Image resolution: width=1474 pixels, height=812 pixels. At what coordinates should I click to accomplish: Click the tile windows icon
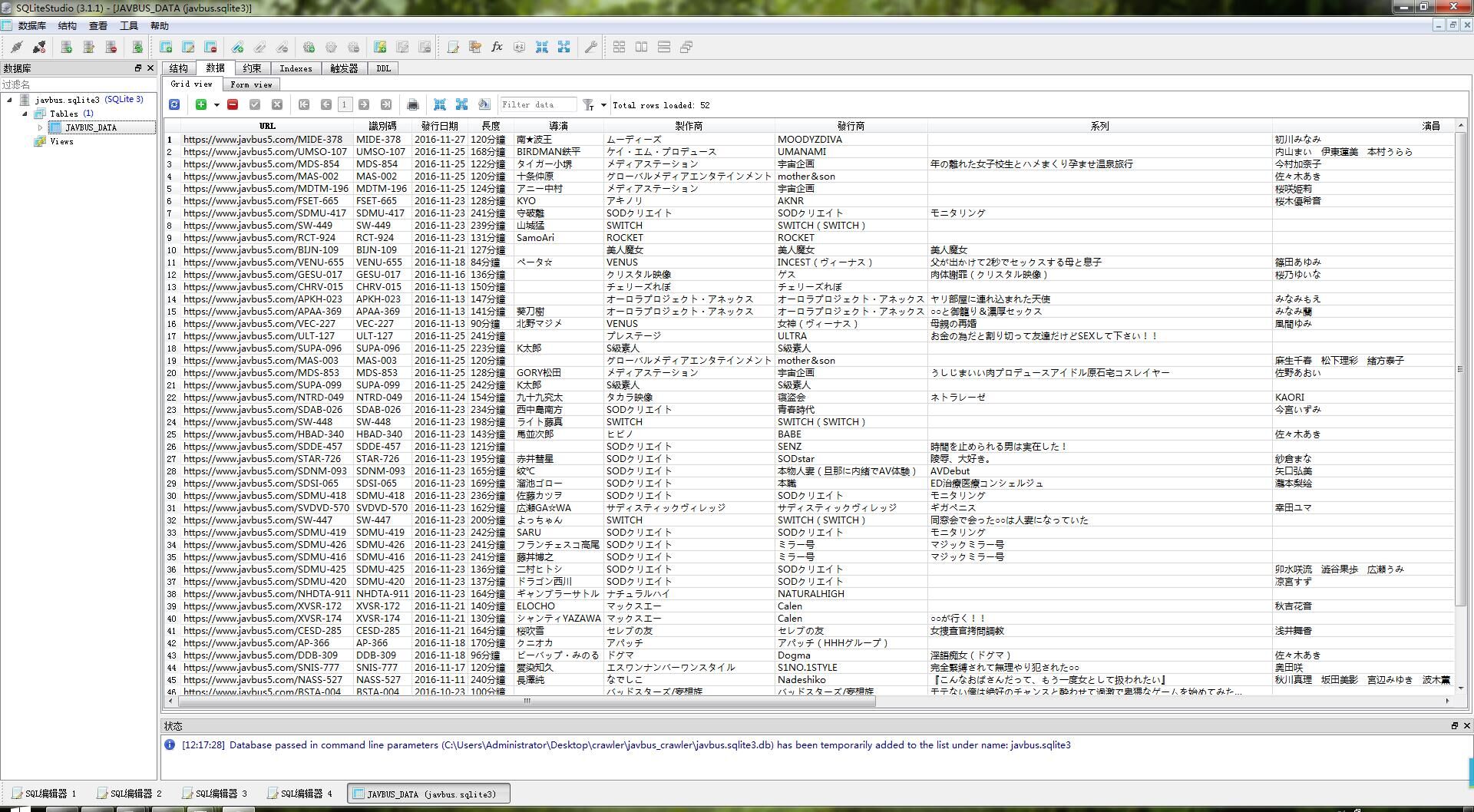pyautogui.click(x=619, y=47)
